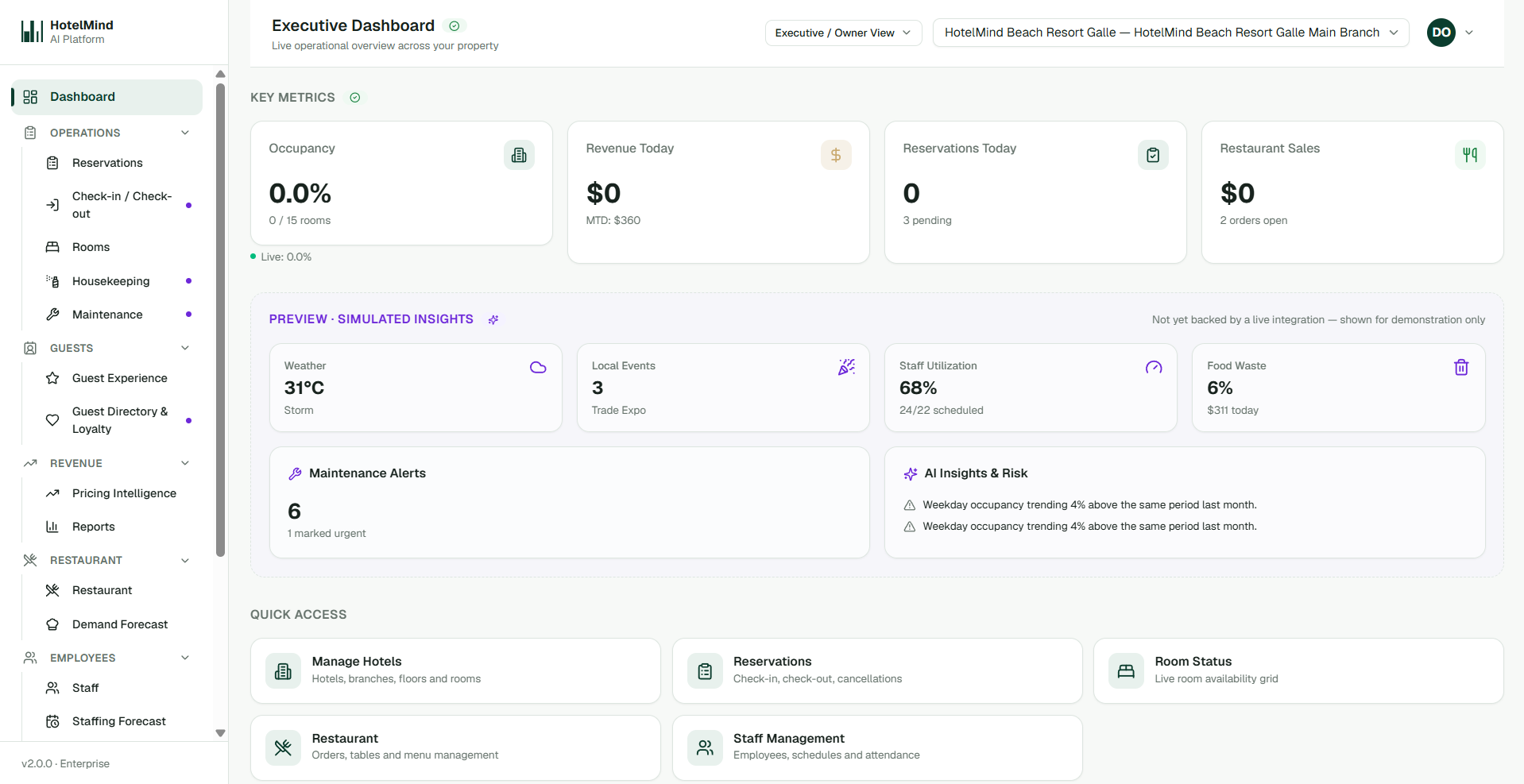The width and height of the screenshot is (1524, 784).
Task: Click the Occupancy building icon
Action: click(519, 155)
